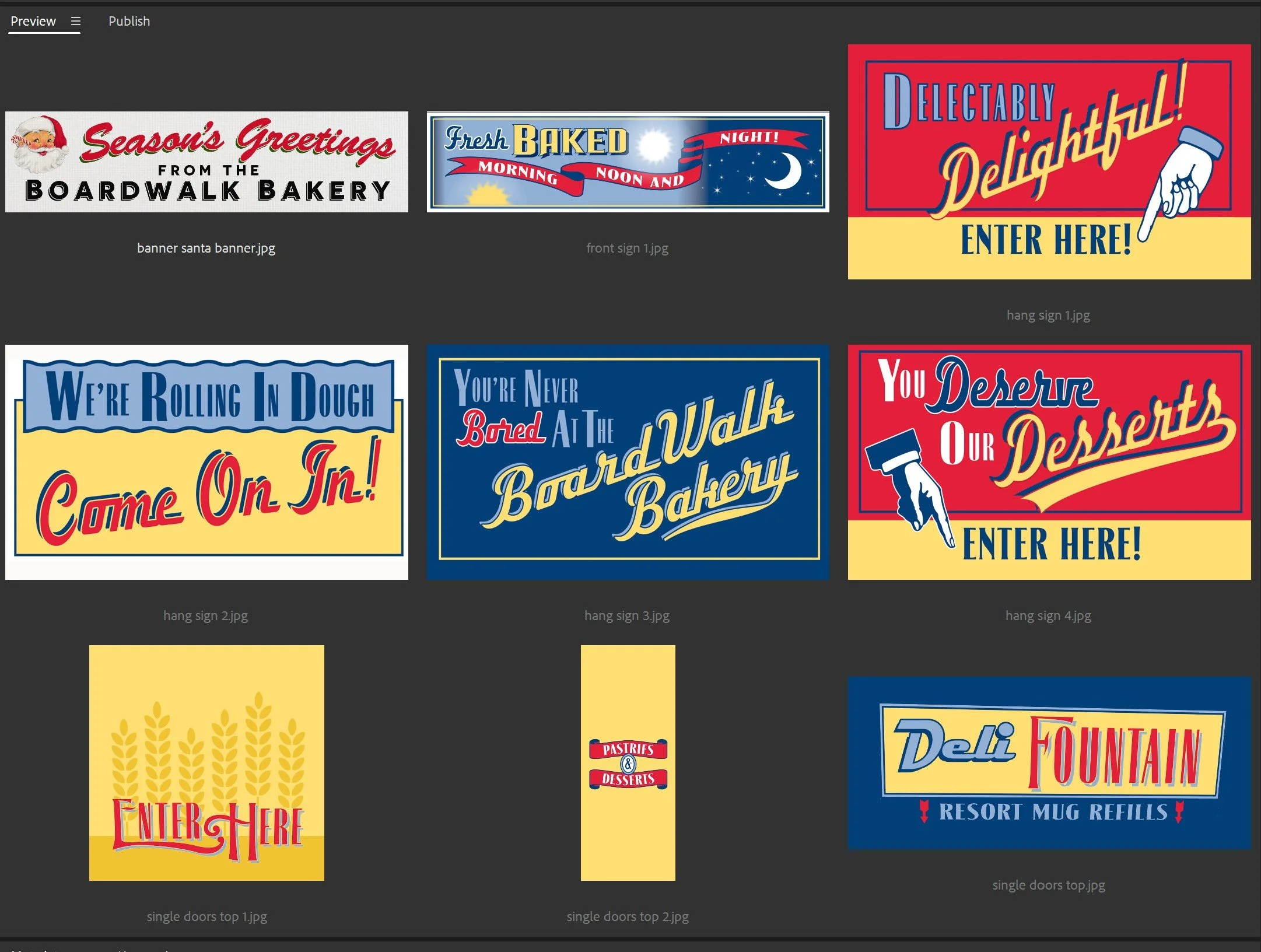Image resolution: width=1261 pixels, height=952 pixels.
Task: Click the 'single doors top.jpg' filename label
Action: 1048,885
